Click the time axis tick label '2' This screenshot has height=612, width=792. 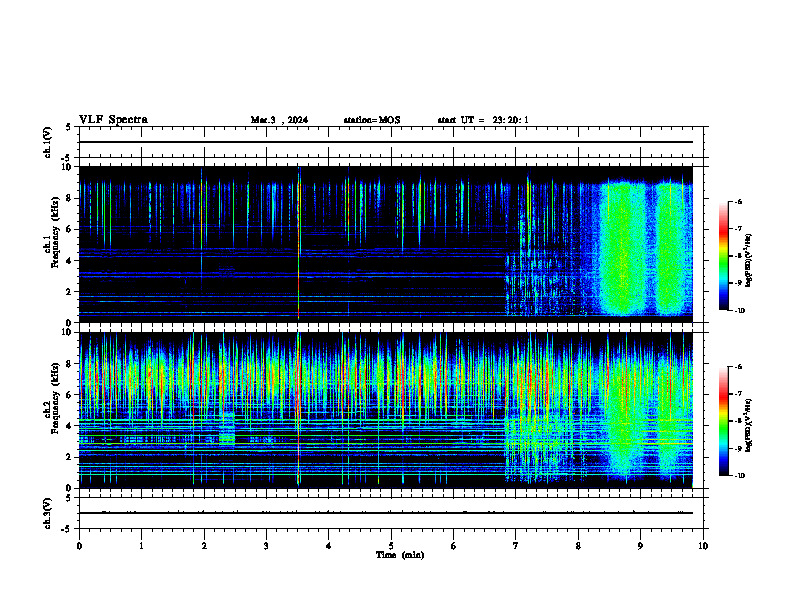tap(204, 546)
